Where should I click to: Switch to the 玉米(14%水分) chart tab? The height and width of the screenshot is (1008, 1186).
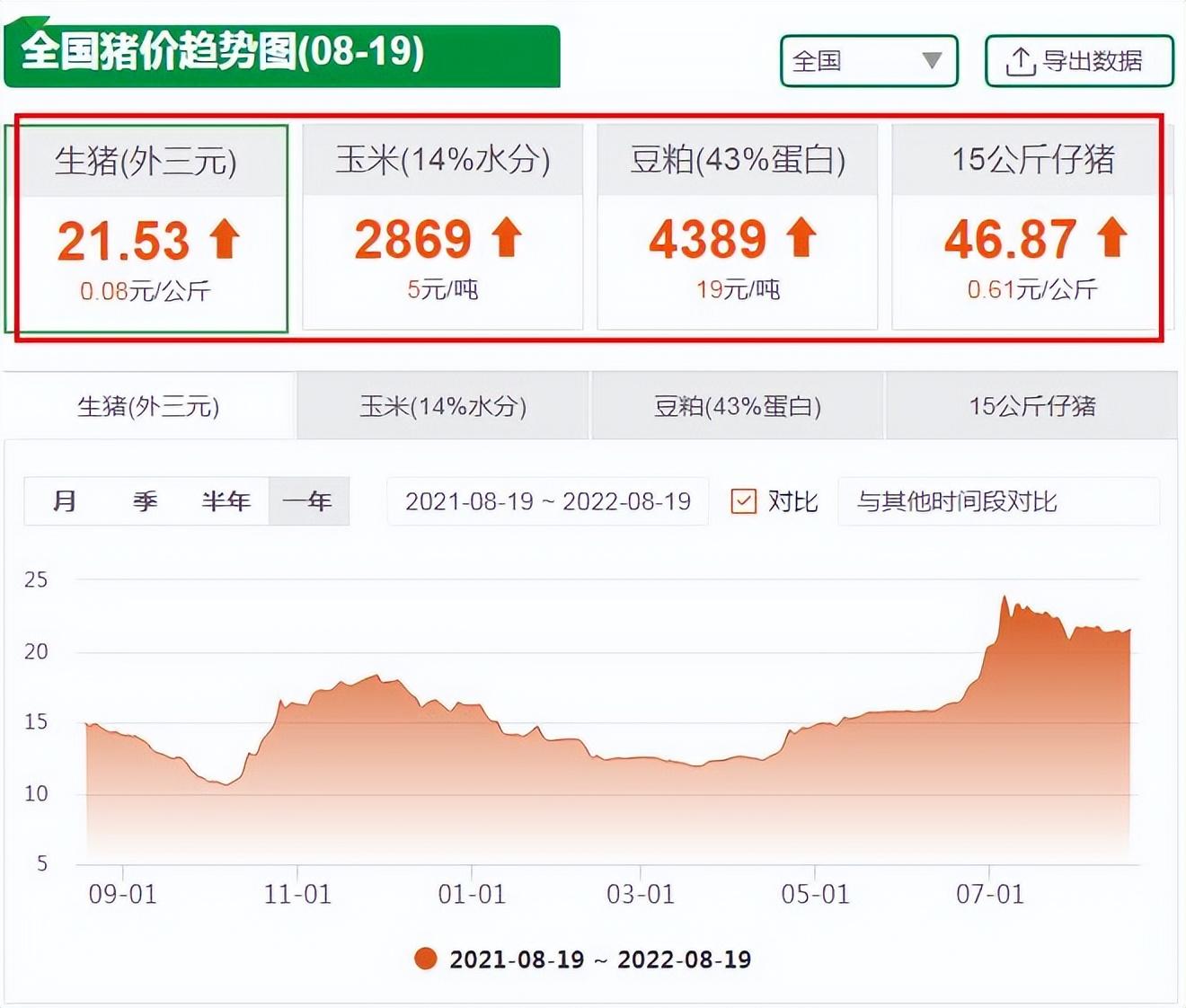[443, 406]
